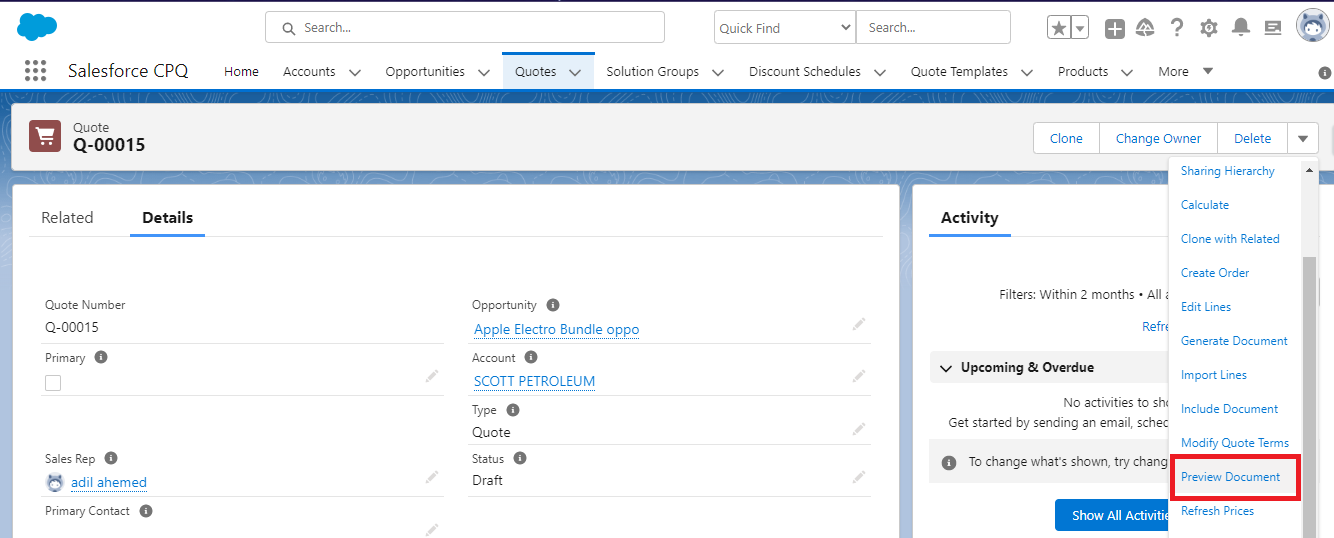Open the user profile avatar
The width and height of the screenshot is (1334, 538).
(x=1312, y=27)
